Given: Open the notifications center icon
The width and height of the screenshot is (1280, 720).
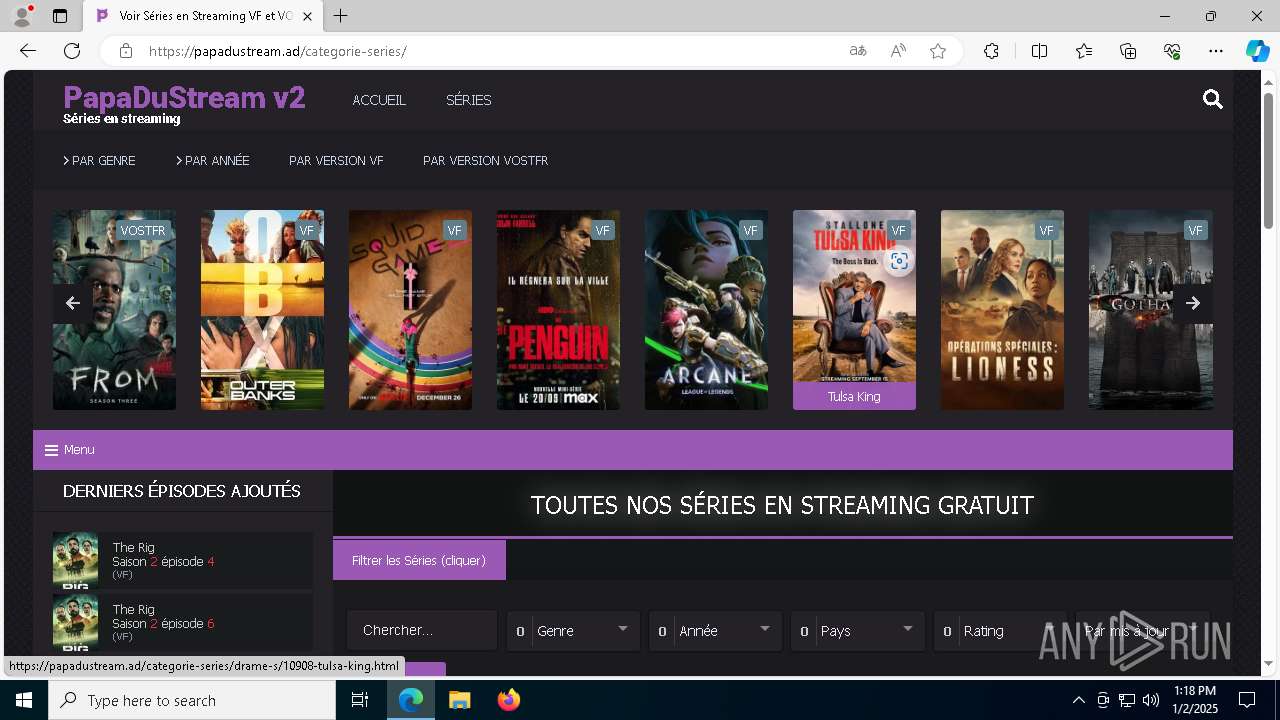Looking at the screenshot, I should 1247,700.
